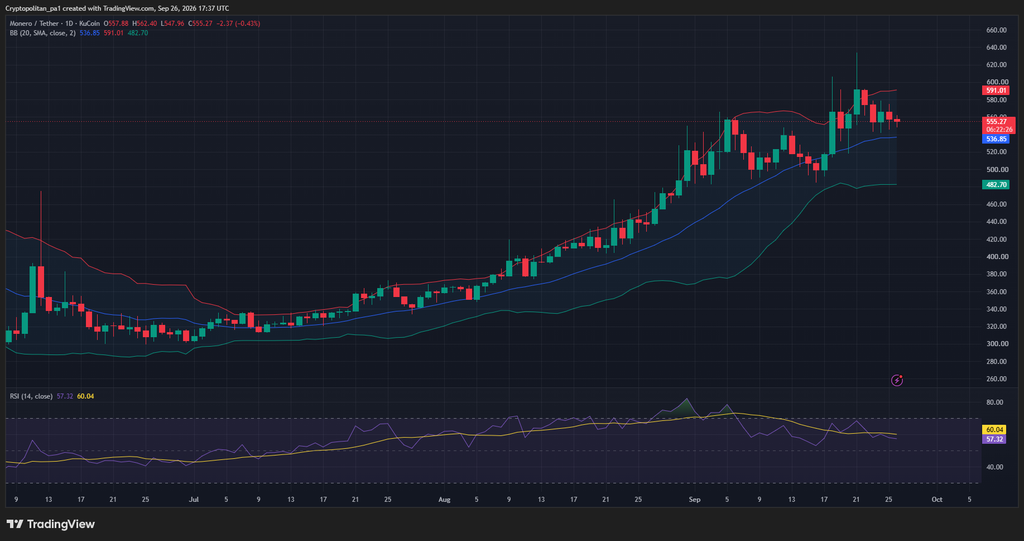Click the 80.00 level on the RSI scale
1024x541 pixels.
coord(994,402)
